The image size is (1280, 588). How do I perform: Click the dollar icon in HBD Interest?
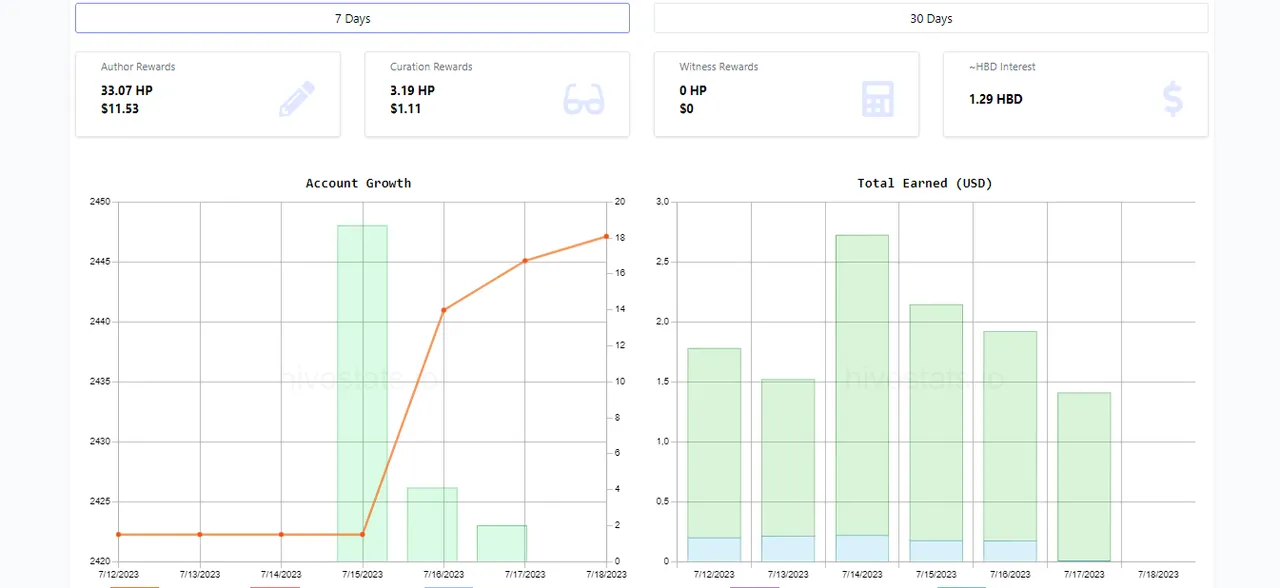pos(1173,99)
